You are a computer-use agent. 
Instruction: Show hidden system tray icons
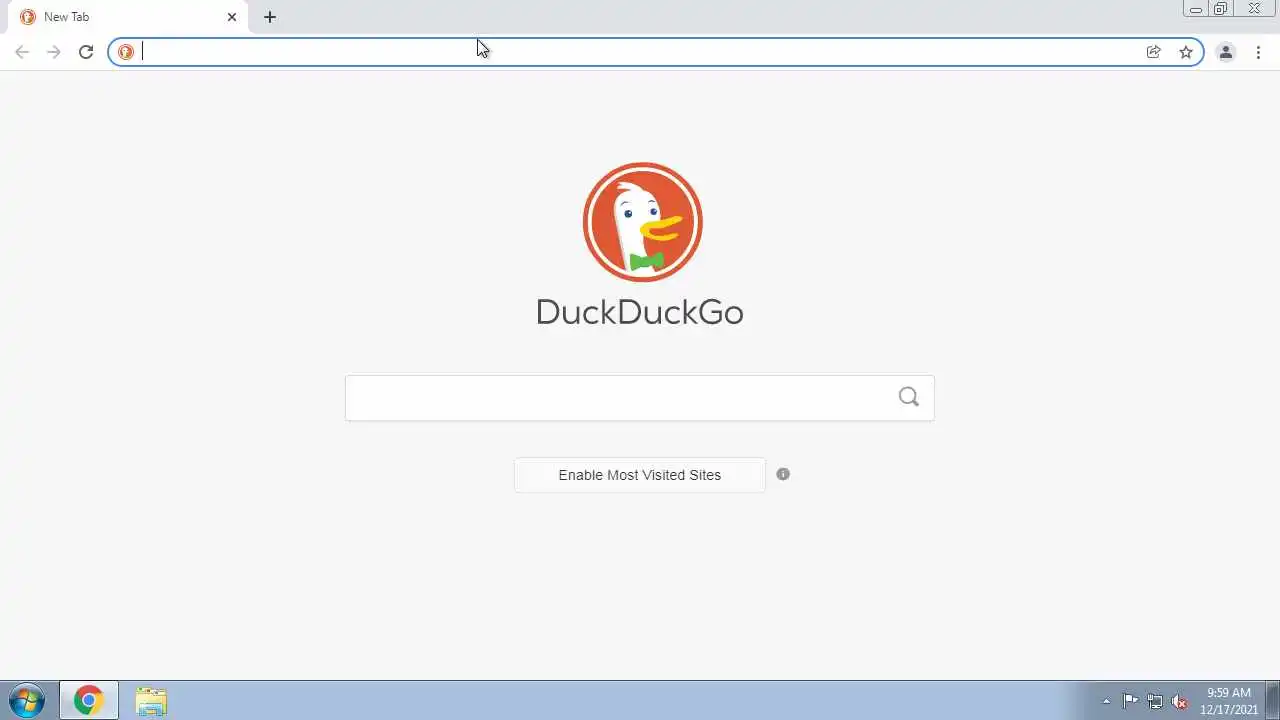(1106, 701)
